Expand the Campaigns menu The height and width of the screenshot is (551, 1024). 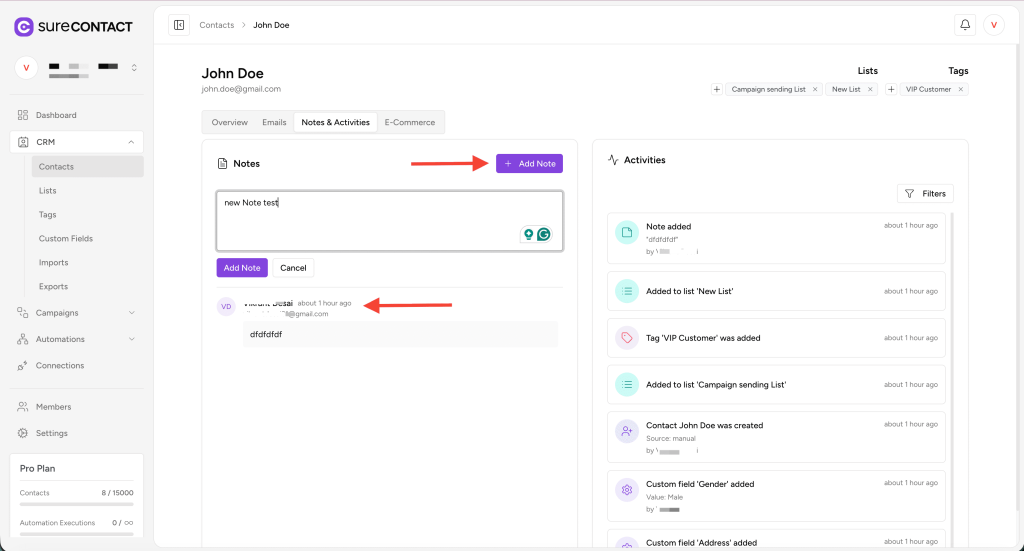(131, 313)
